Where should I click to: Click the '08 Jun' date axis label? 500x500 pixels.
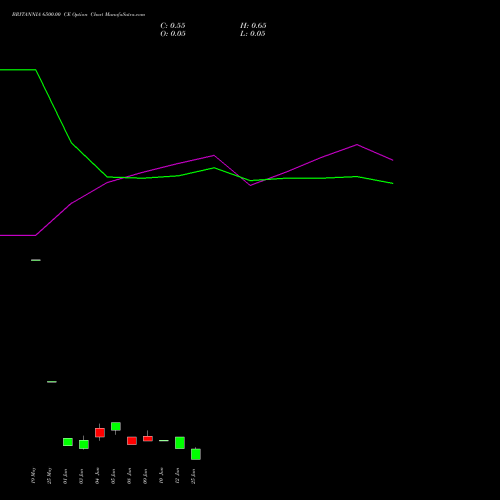coord(129,476)
